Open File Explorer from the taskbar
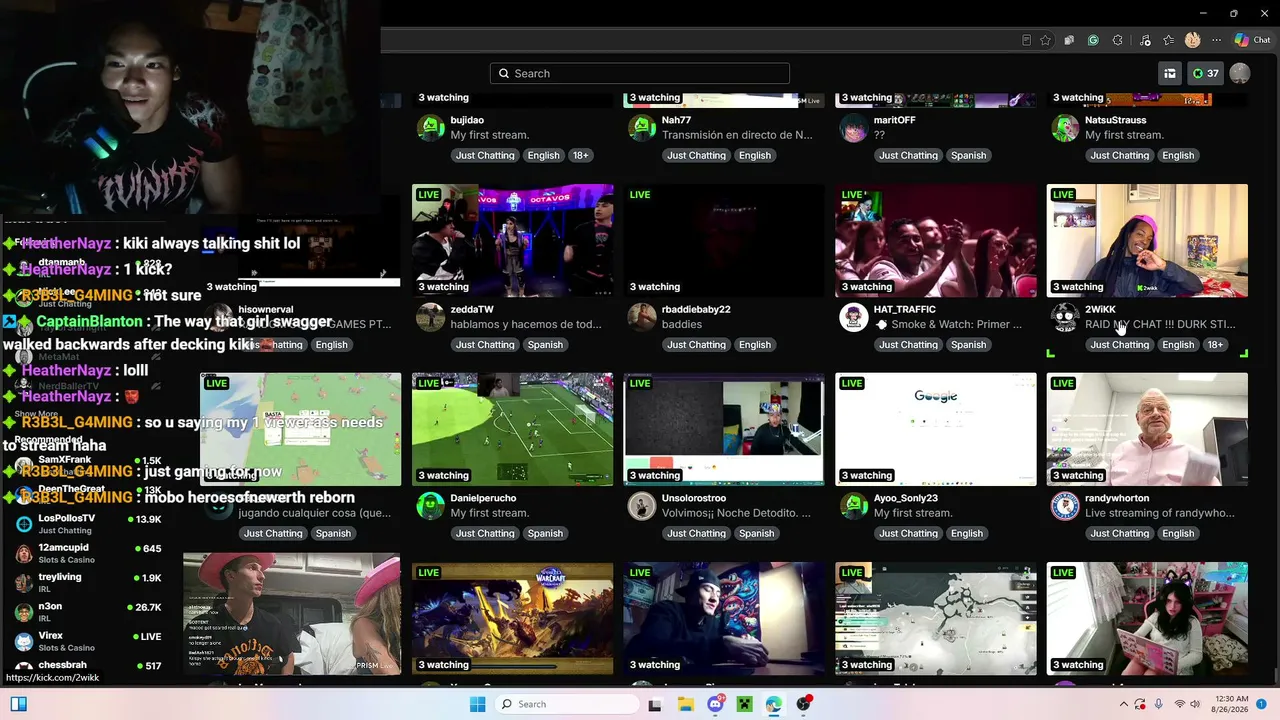Image resolution: width=1280 pixels, height=720 pixels. click(685, 704)
